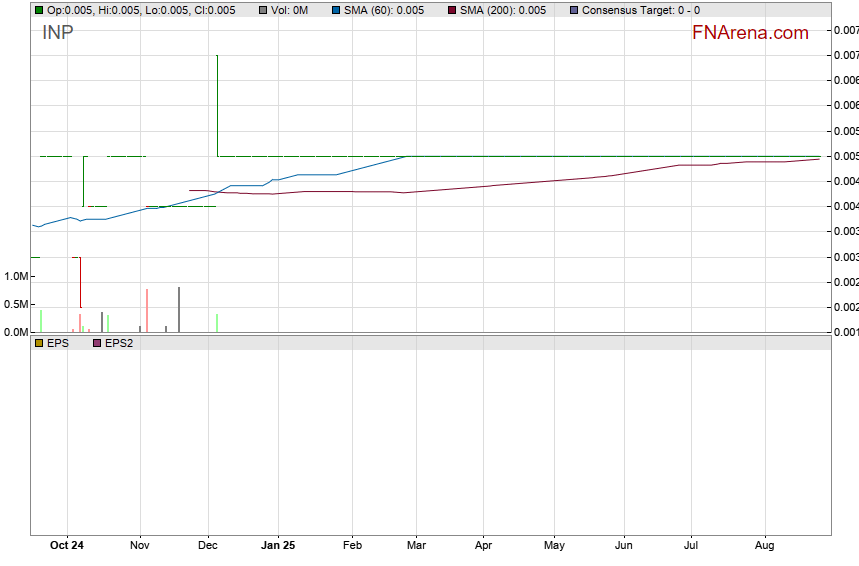Click the green OHLC legend swatch
Viewport: 859px width, 566px height.
(x=39, y=10)
